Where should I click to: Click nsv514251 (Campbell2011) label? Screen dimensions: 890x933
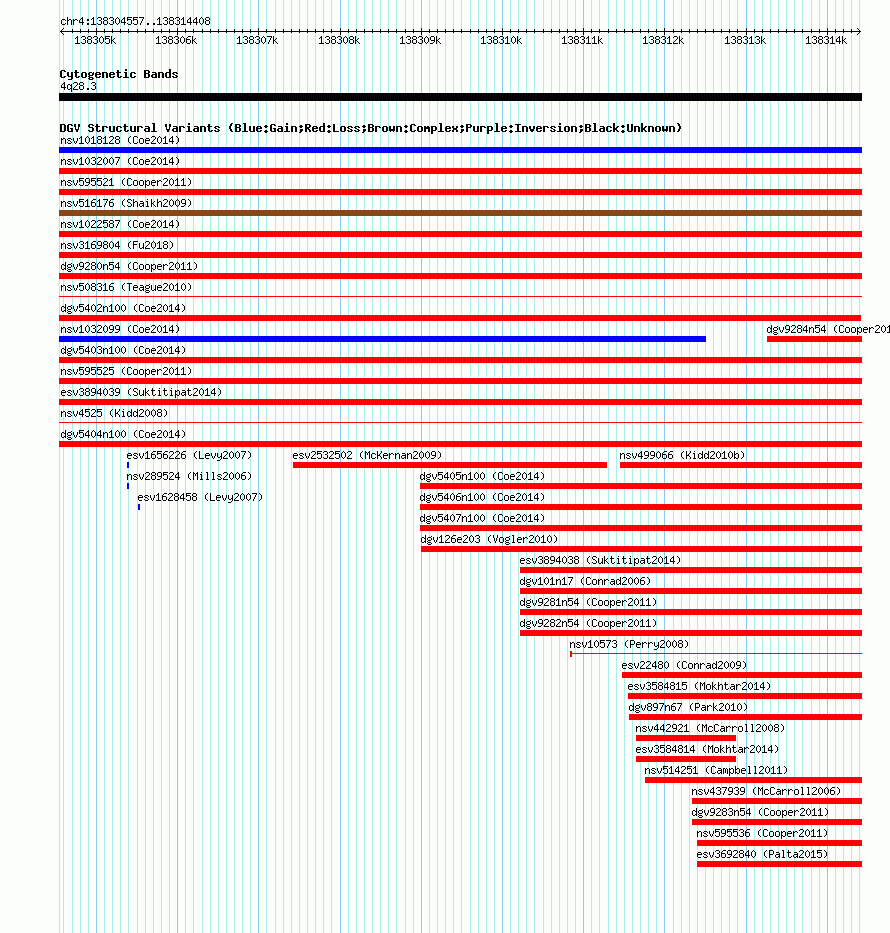tap(716, 770)
